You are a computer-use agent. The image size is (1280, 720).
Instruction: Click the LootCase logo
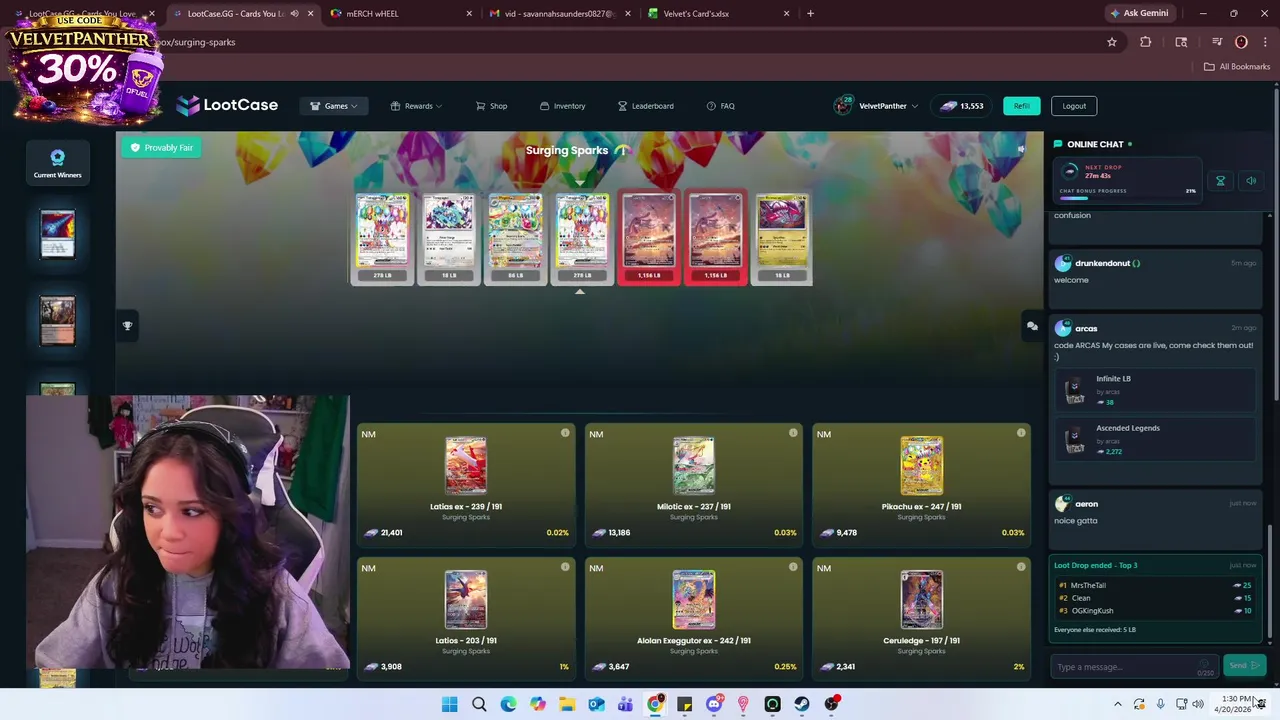[x=227, y=105]
